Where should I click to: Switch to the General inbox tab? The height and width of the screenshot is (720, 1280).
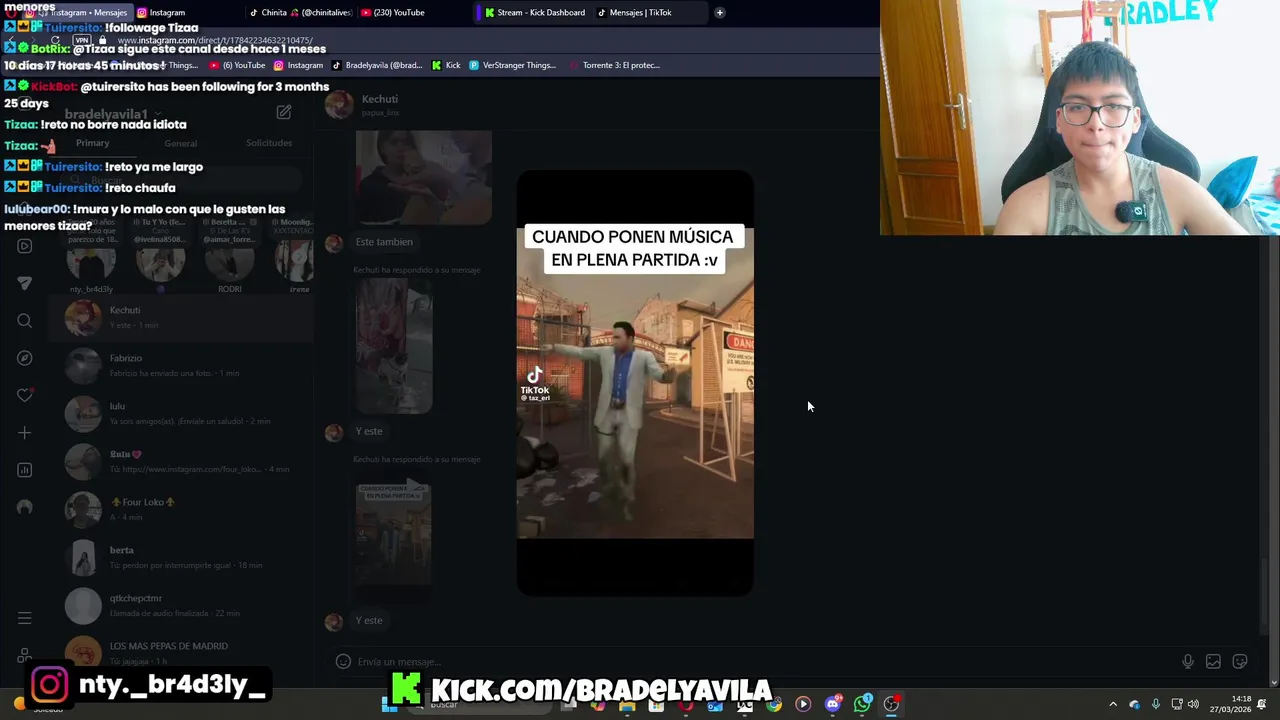(180, 143)
